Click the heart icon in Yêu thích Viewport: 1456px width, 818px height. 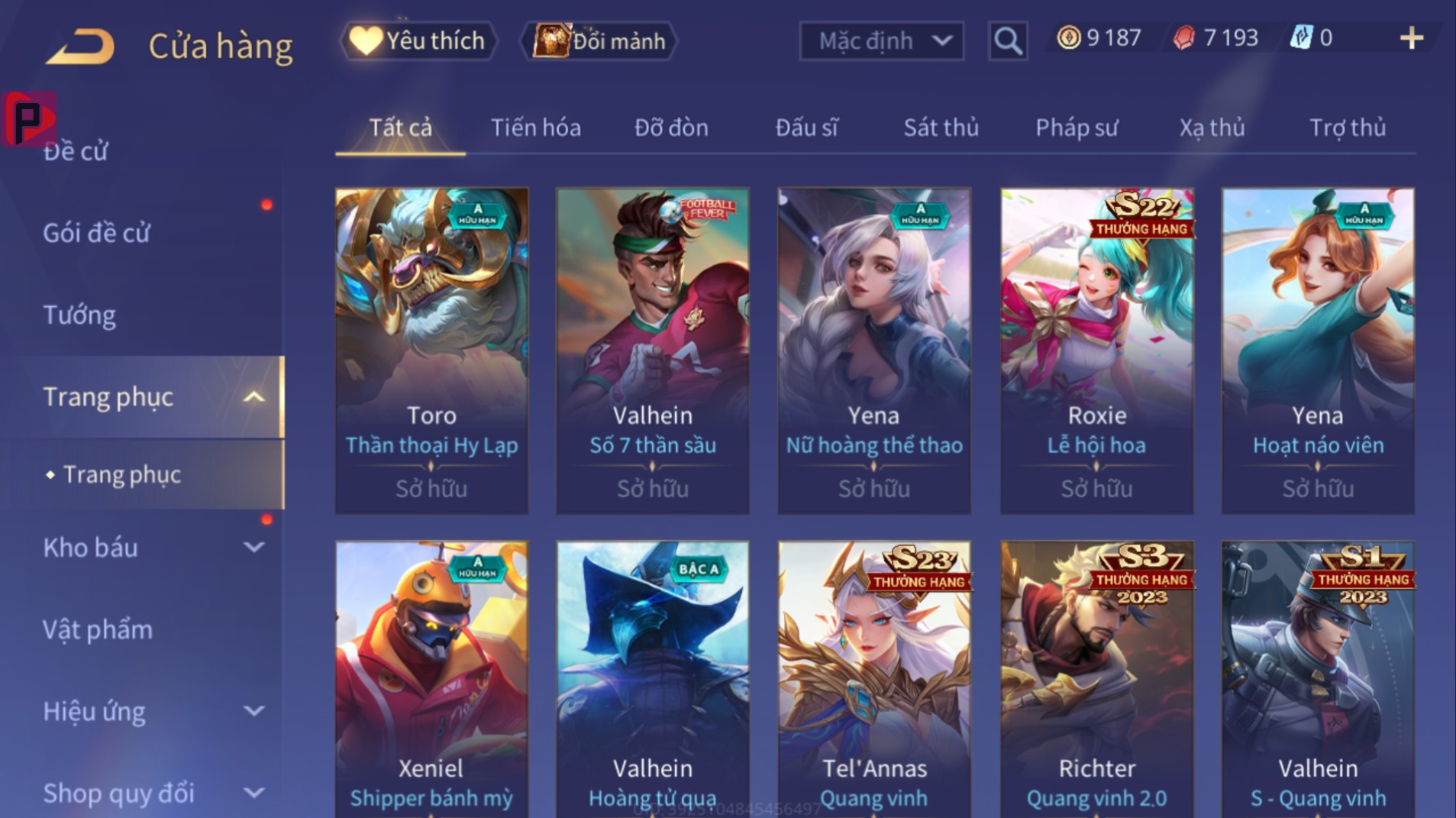click(366, 40)
